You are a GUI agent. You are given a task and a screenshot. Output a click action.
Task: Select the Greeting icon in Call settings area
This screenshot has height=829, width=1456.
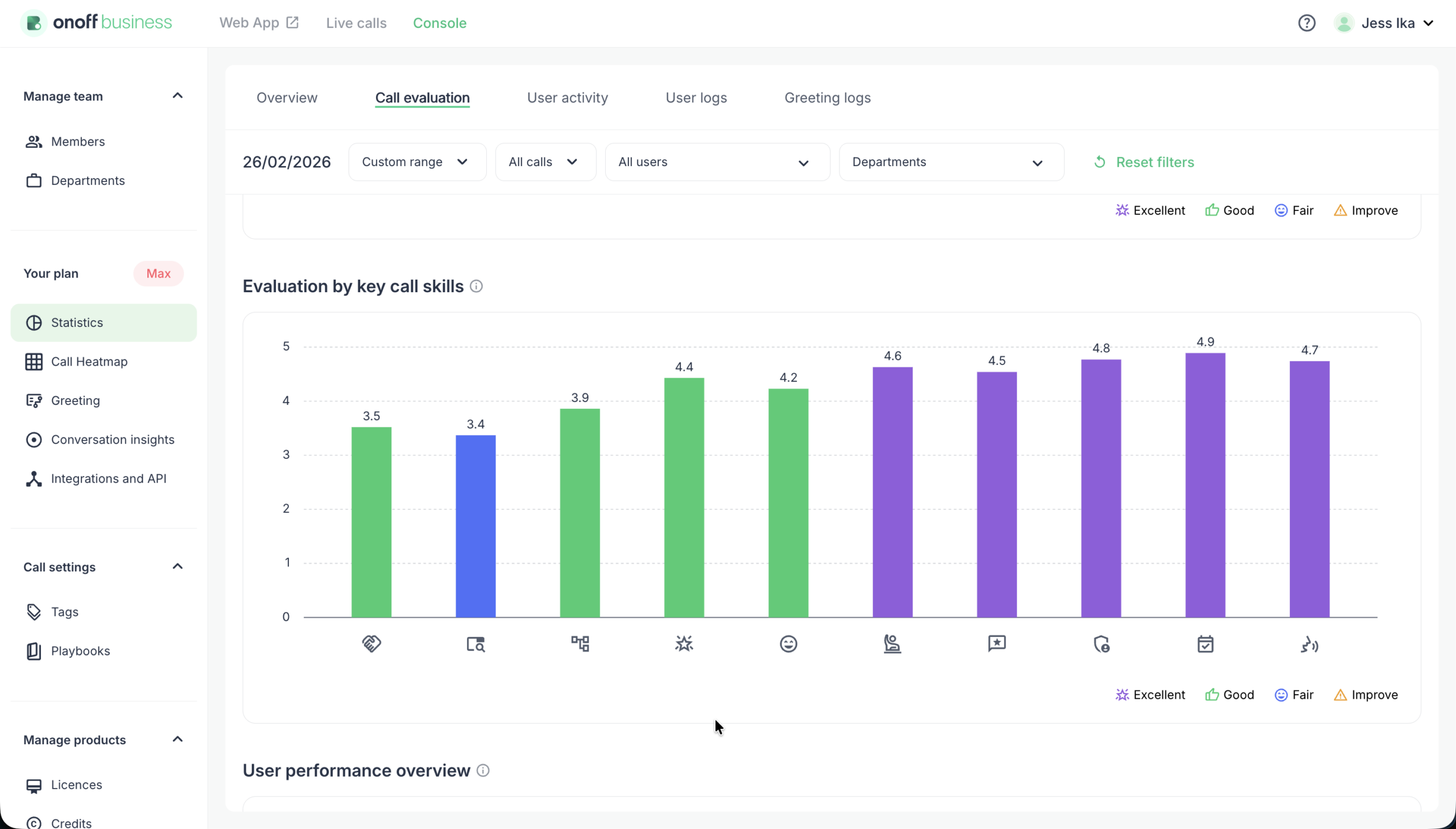click(x=34, y=400)
